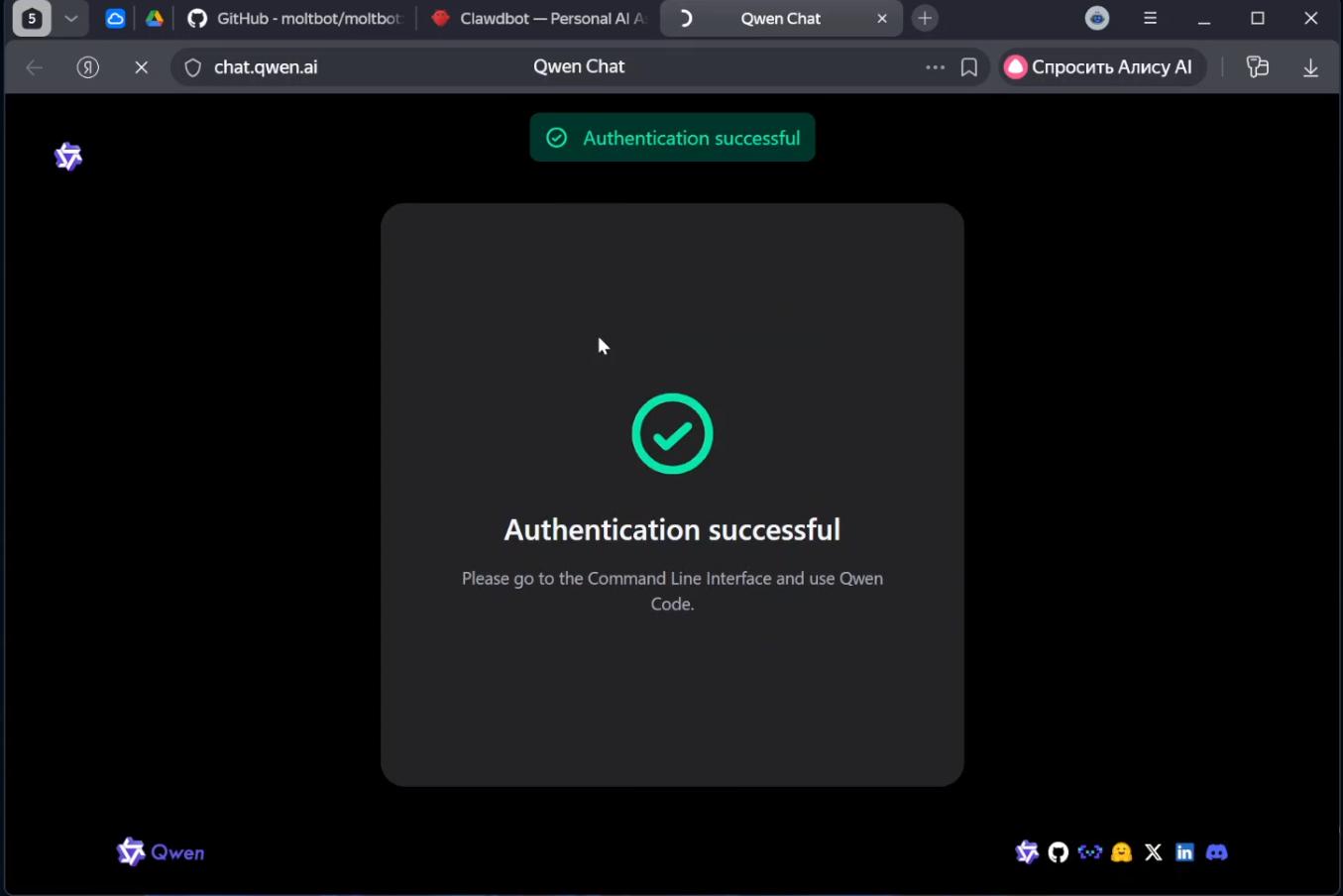Bookmark this page with the bookmark icon
The image size is (1343, 896).
click(x=969, y=67)
